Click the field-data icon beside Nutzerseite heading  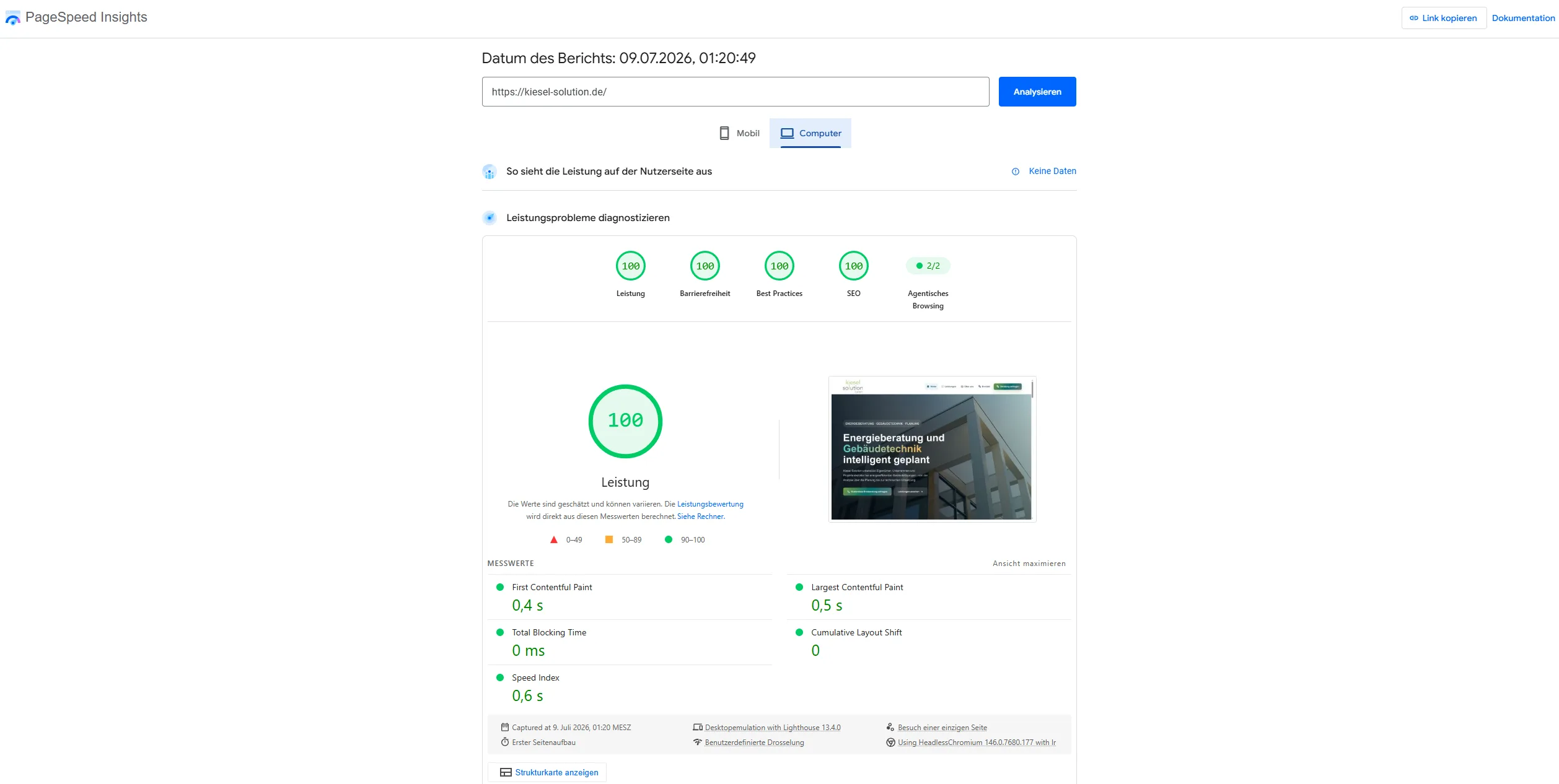[490, 172]
